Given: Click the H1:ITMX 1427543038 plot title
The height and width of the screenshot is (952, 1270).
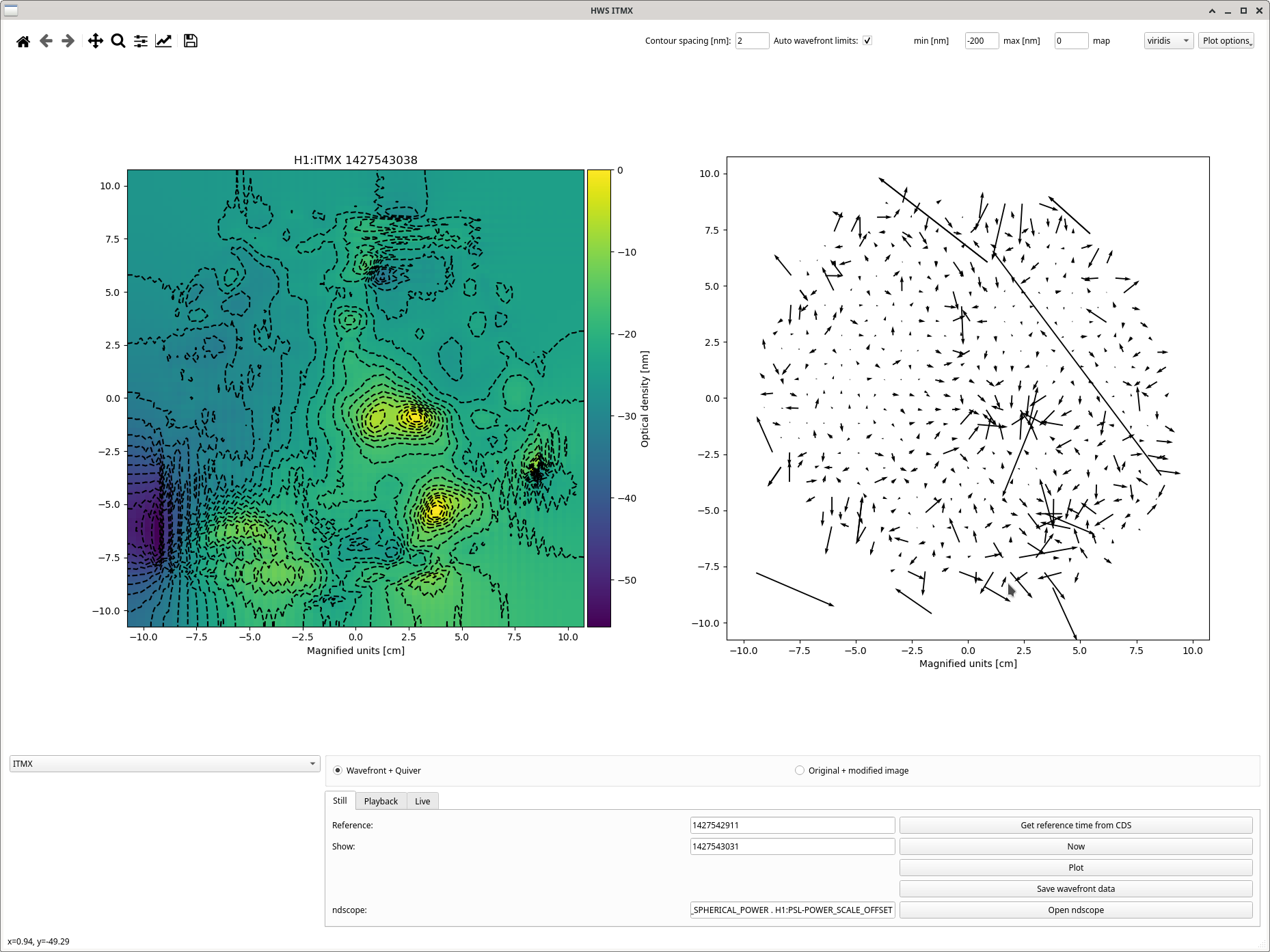Looking at the screenshot, I should point(355,160).
